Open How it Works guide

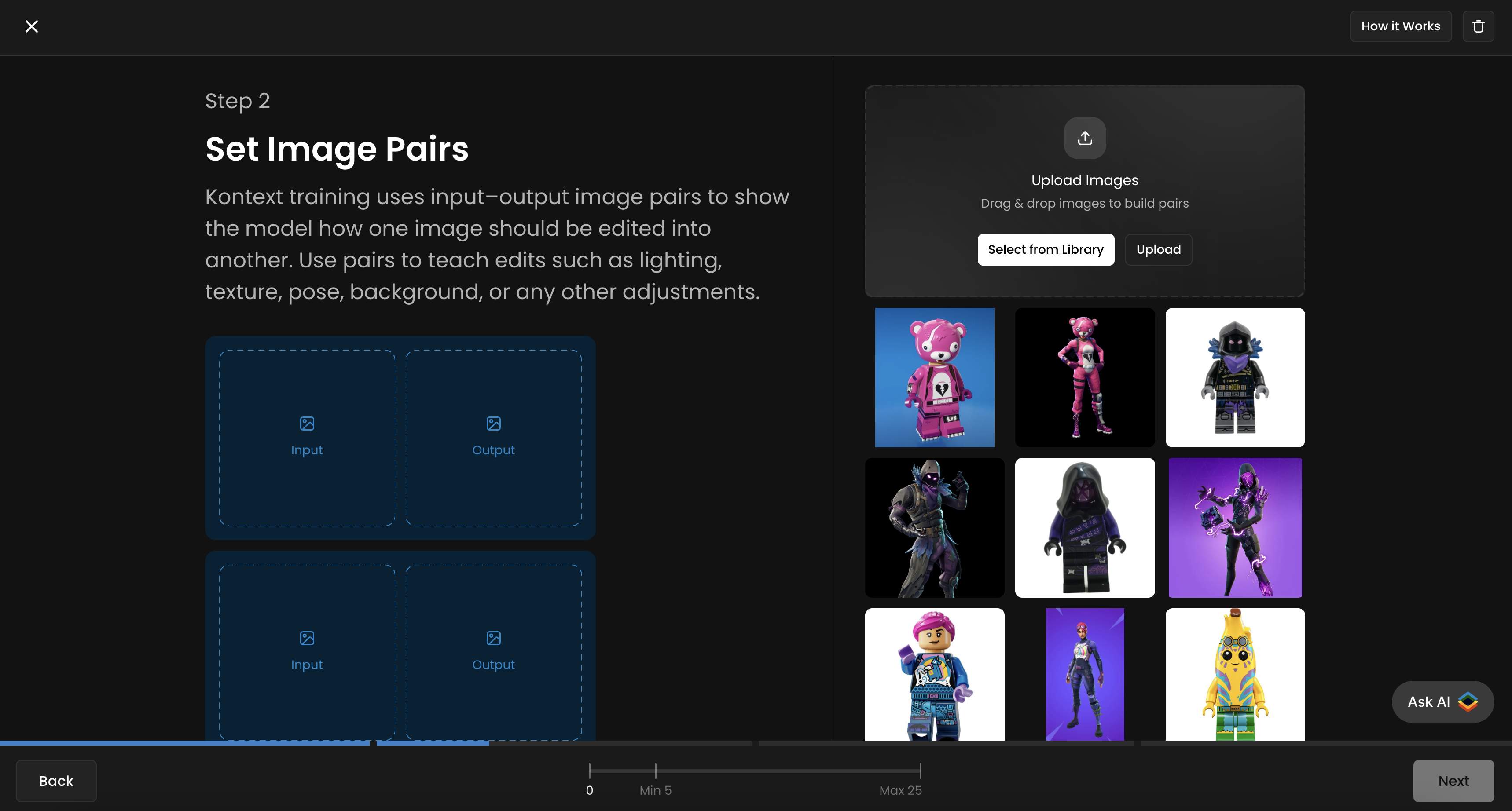coord(1400,26)
